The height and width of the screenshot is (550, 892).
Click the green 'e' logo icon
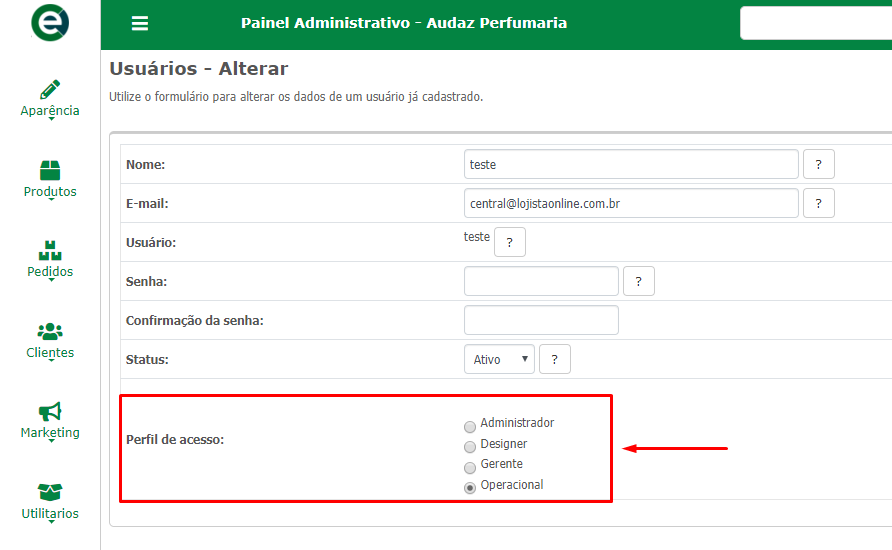[50, 23]
